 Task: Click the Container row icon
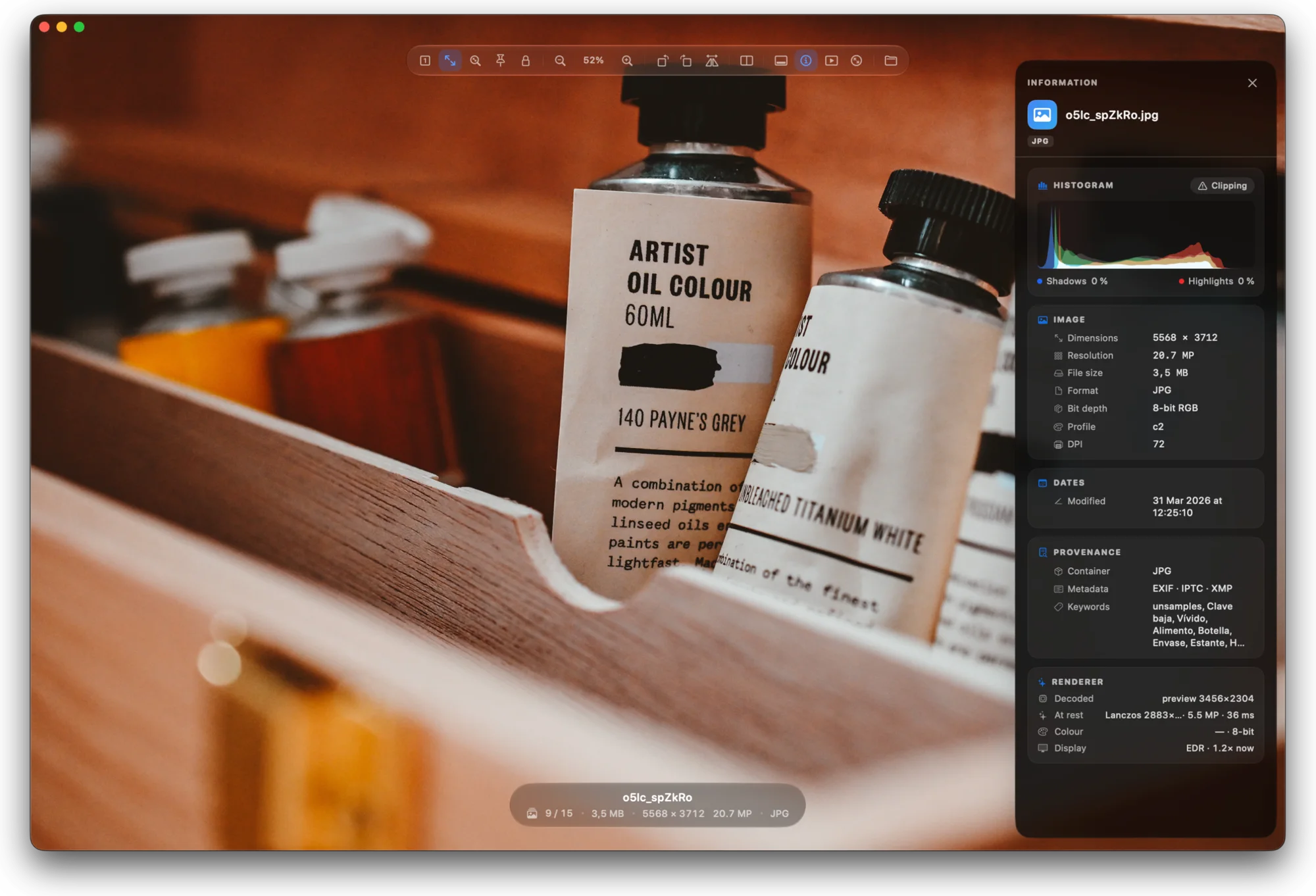pyautogui.click(x=1058, y=572)
